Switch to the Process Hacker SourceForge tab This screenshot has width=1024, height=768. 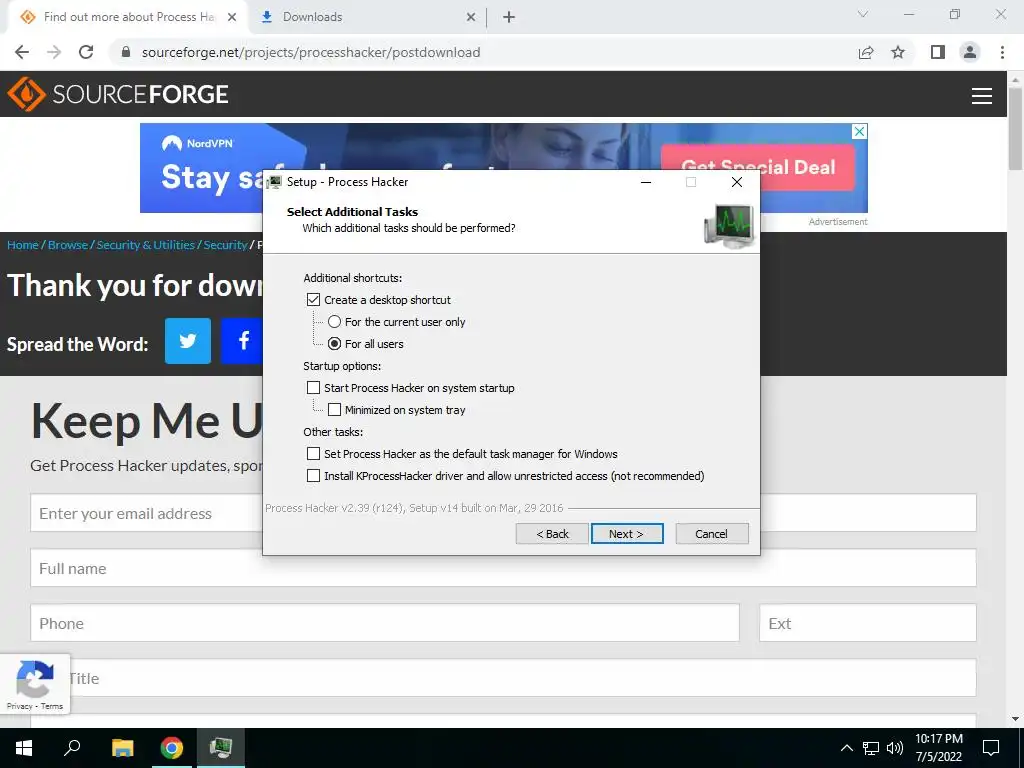tap(127, 17)
